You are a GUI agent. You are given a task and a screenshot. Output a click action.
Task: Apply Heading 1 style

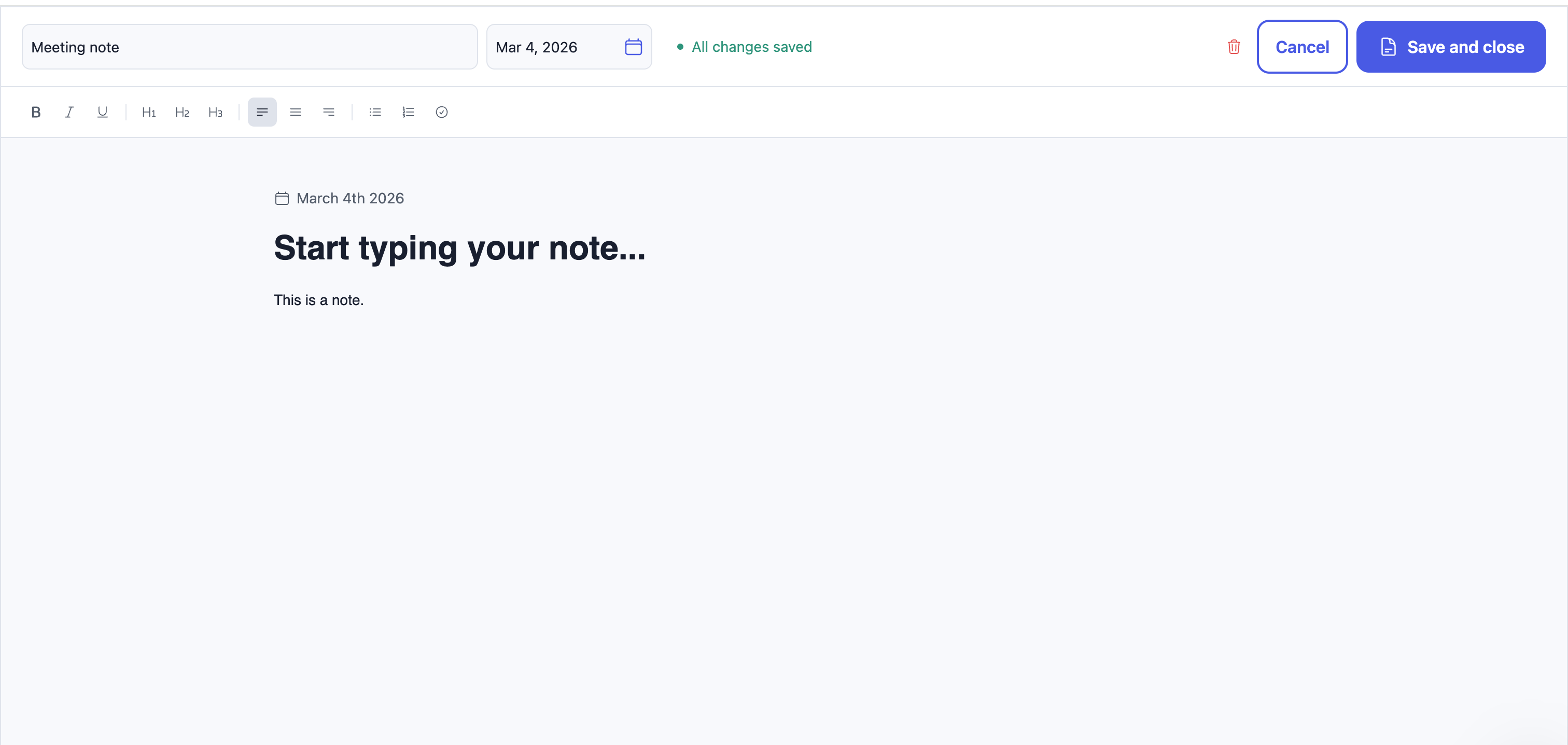click(148, 112)
